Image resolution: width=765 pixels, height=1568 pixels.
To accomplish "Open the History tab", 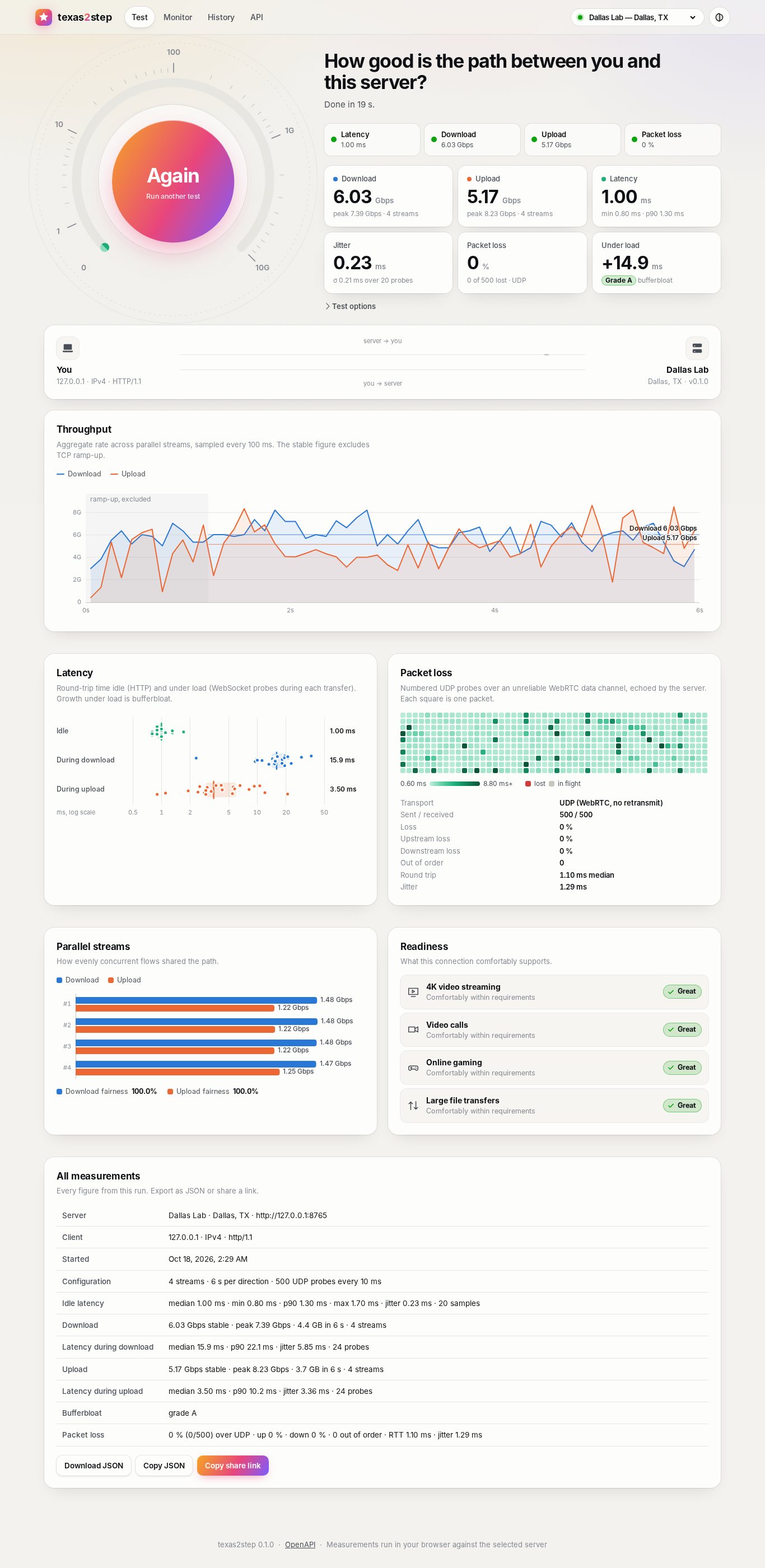I will click(221, 17).
